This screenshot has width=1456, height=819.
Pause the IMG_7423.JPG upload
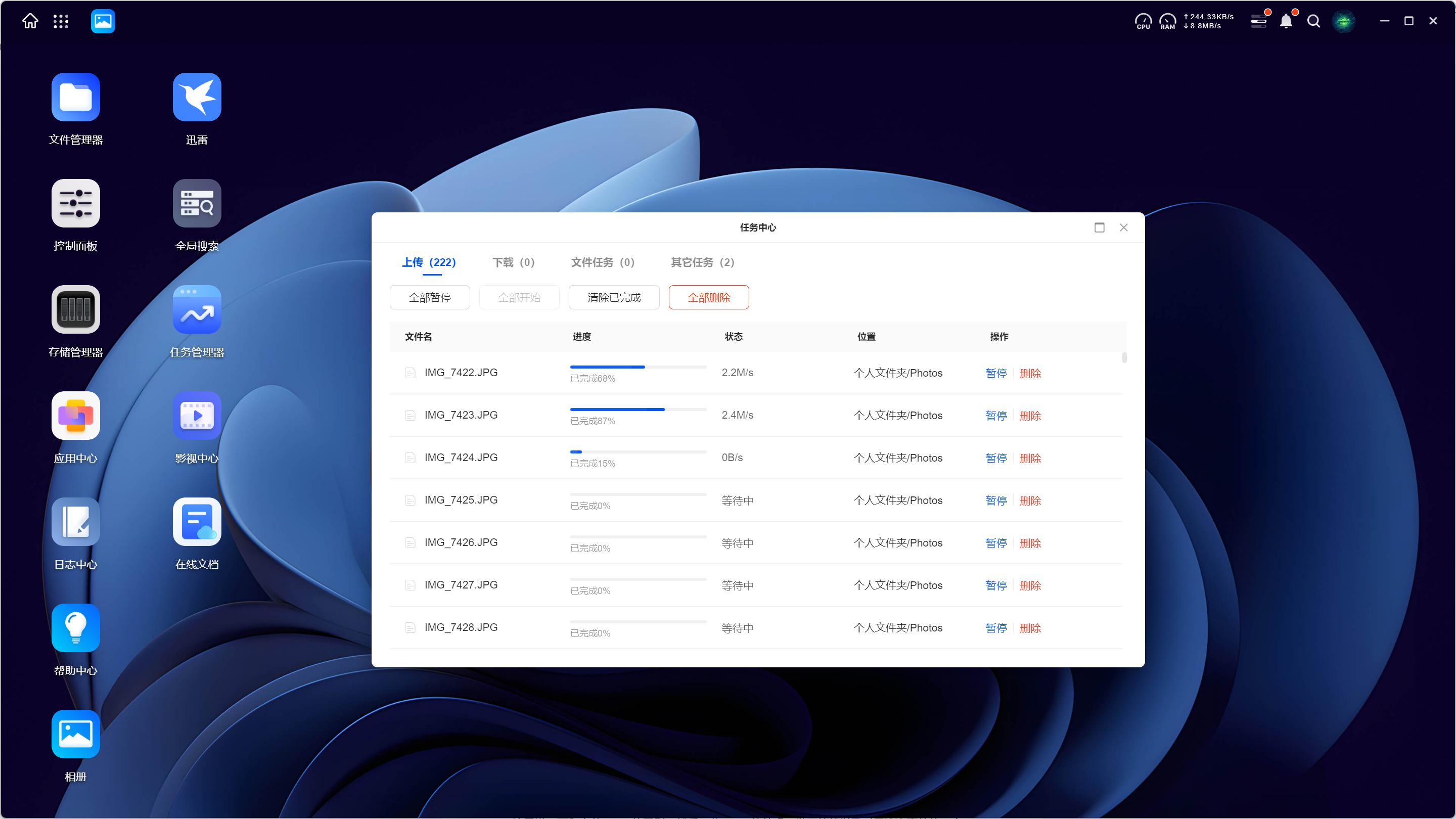996,416
